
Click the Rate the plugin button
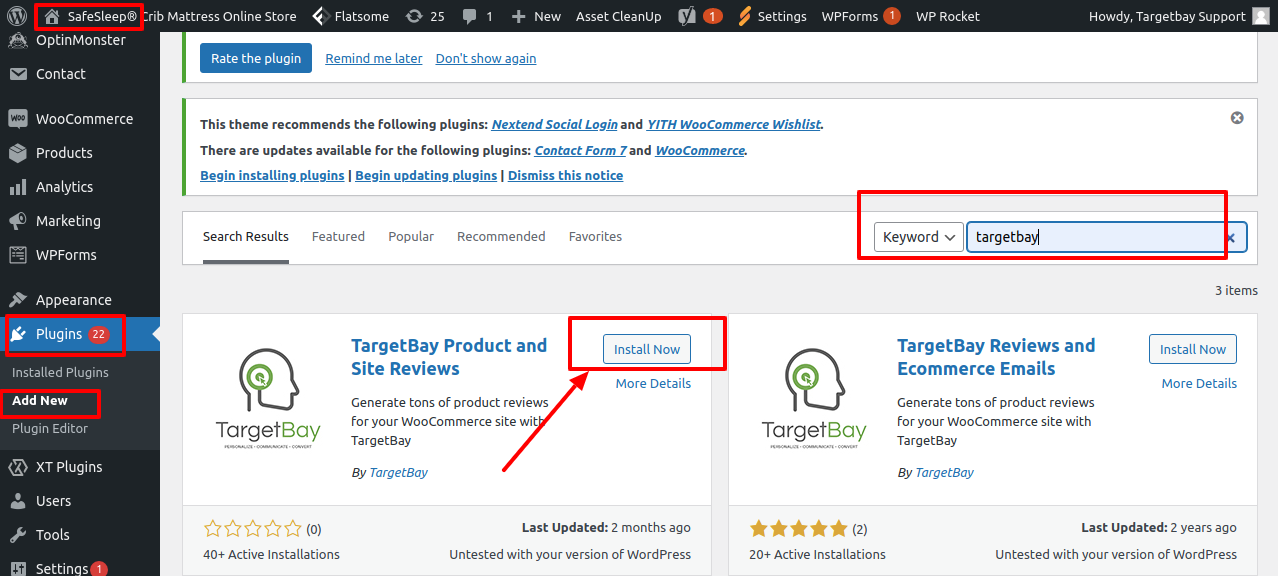256,58
